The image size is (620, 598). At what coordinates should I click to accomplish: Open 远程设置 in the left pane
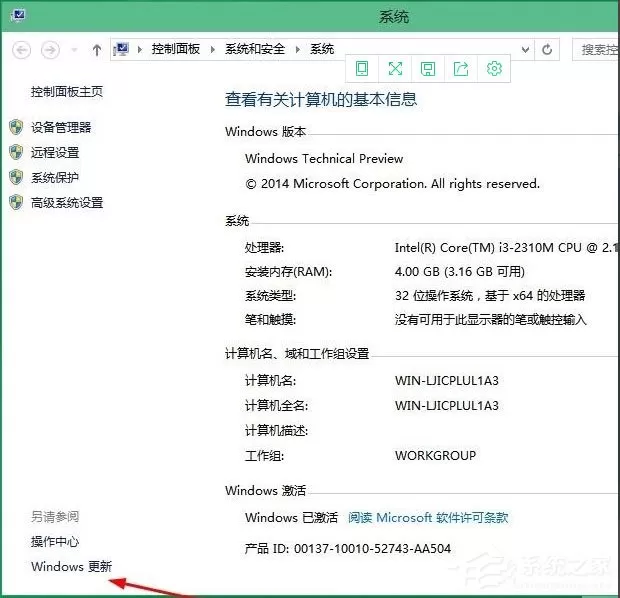click(55, 152)
